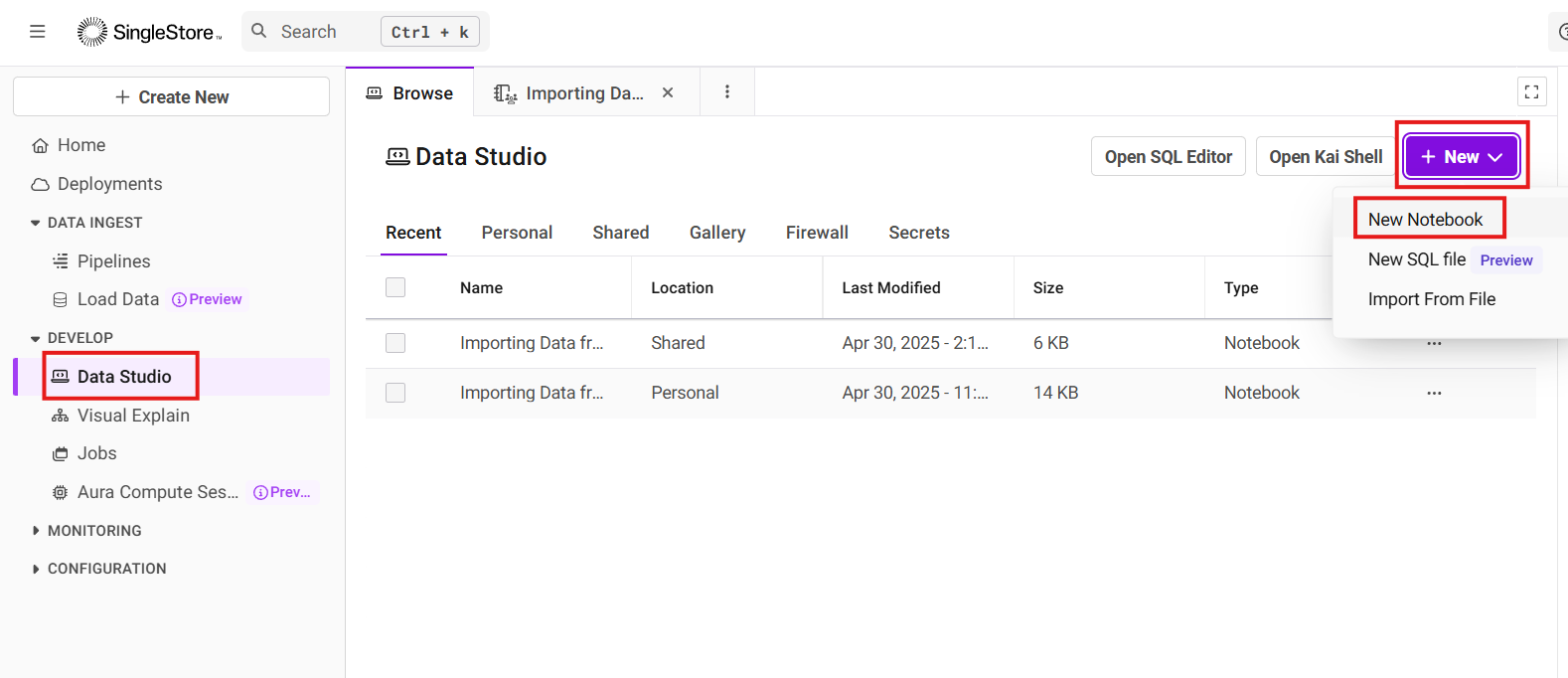The width and height of the screenshot is (1568, 678).
Task: Open the Home page in sidebar
Action: (x=81, y=145)
